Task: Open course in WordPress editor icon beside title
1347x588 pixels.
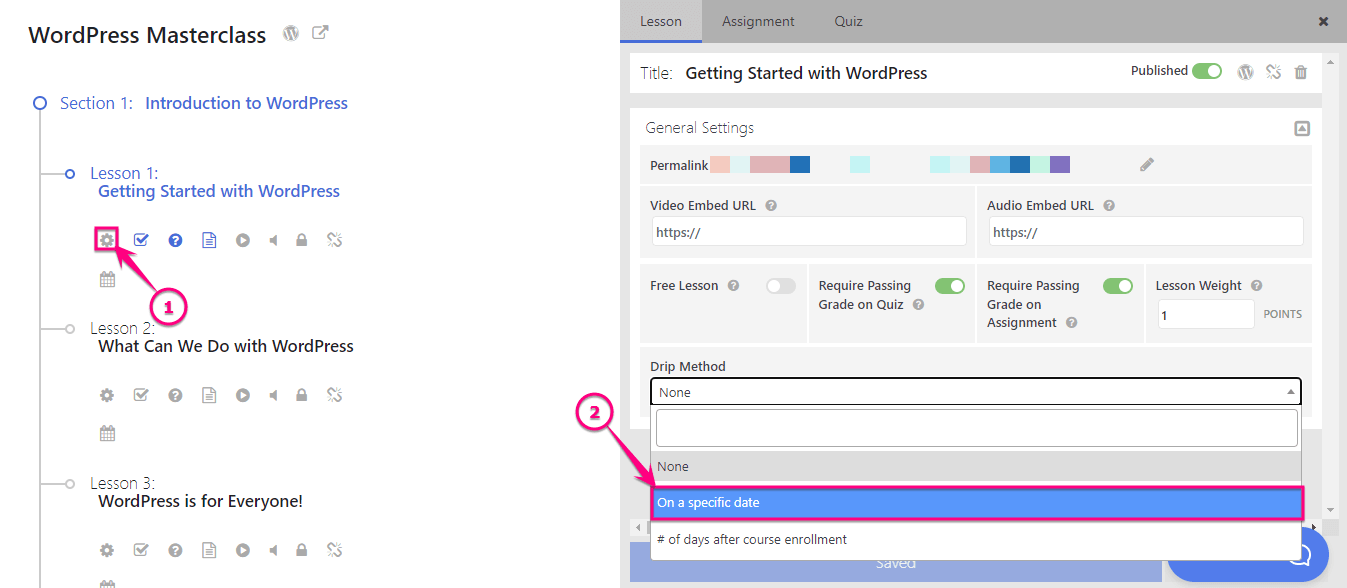Action: point(291,33)
